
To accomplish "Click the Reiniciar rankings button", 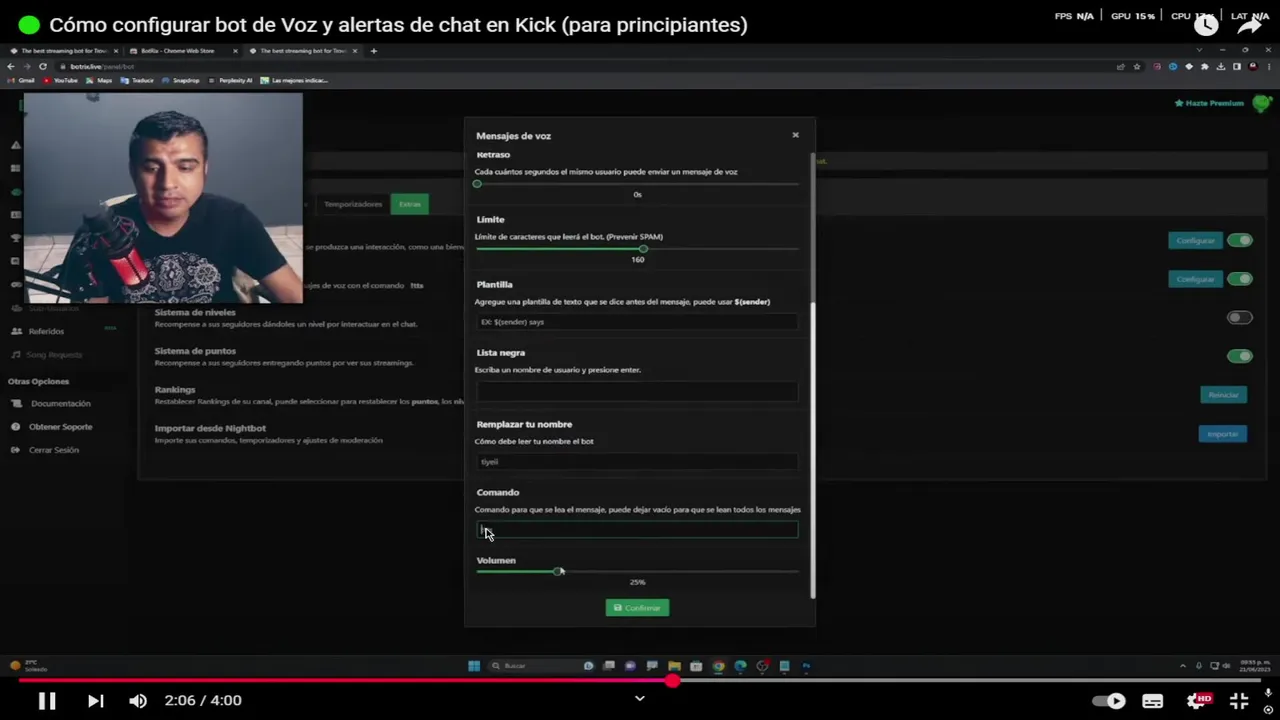I will 1223,395.
